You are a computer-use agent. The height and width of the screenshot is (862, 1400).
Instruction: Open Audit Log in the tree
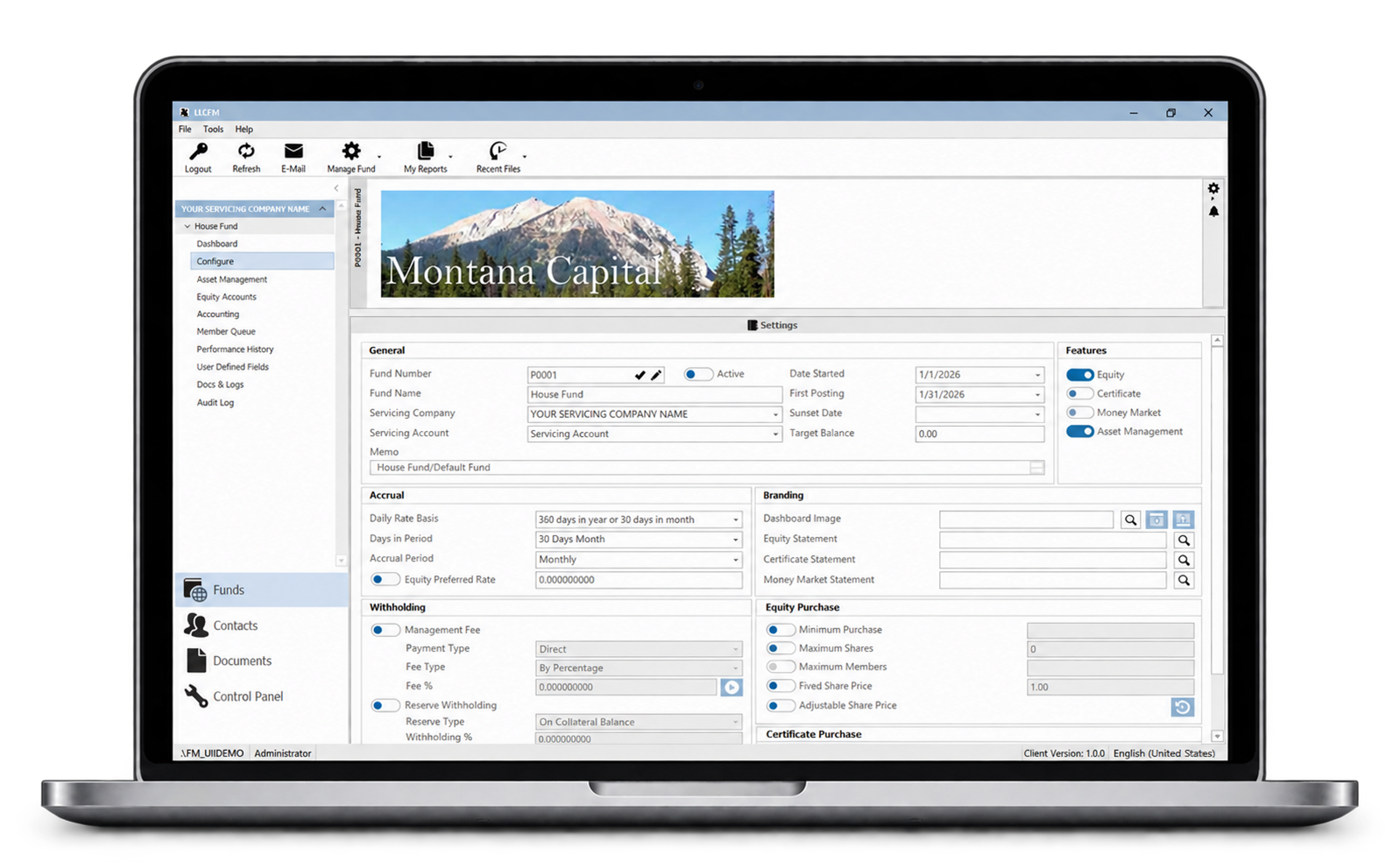[215, 403]
